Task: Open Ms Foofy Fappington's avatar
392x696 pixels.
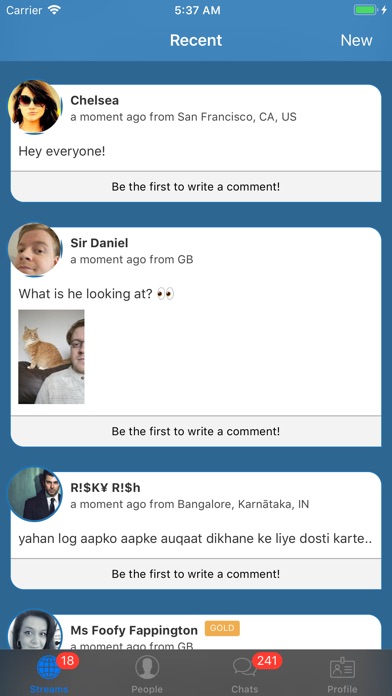Action: pyautogui.click(x=34, y=630)
